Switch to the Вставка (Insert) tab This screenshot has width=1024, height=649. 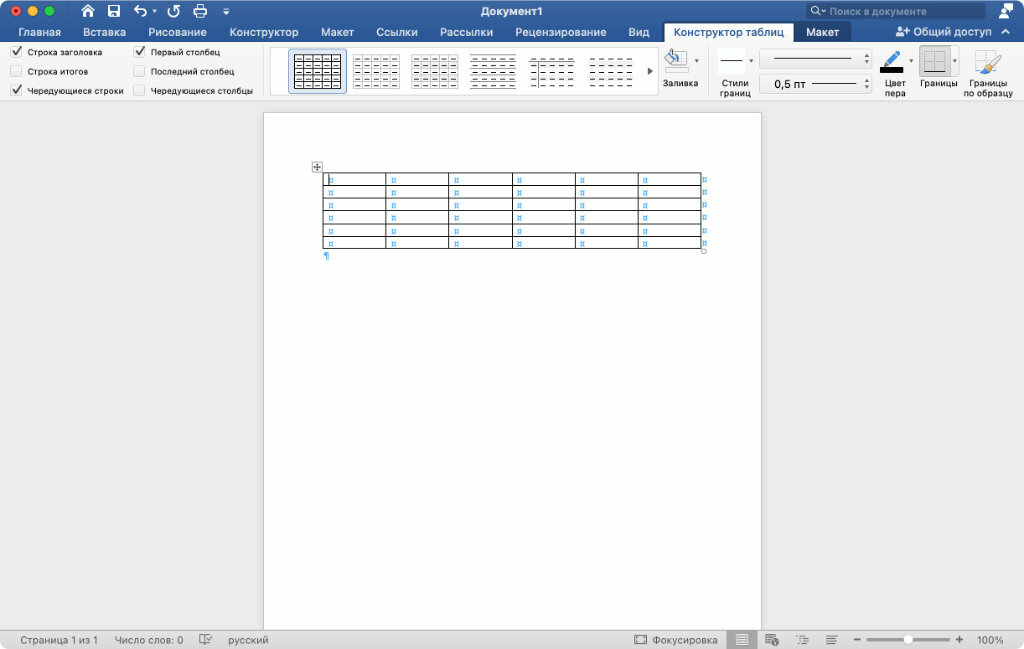(x=104, y=32)
